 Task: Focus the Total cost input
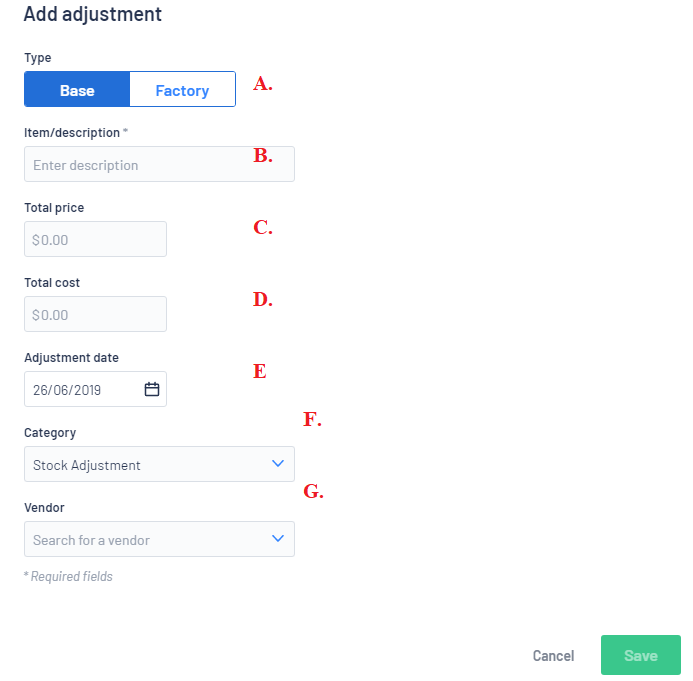95,314
